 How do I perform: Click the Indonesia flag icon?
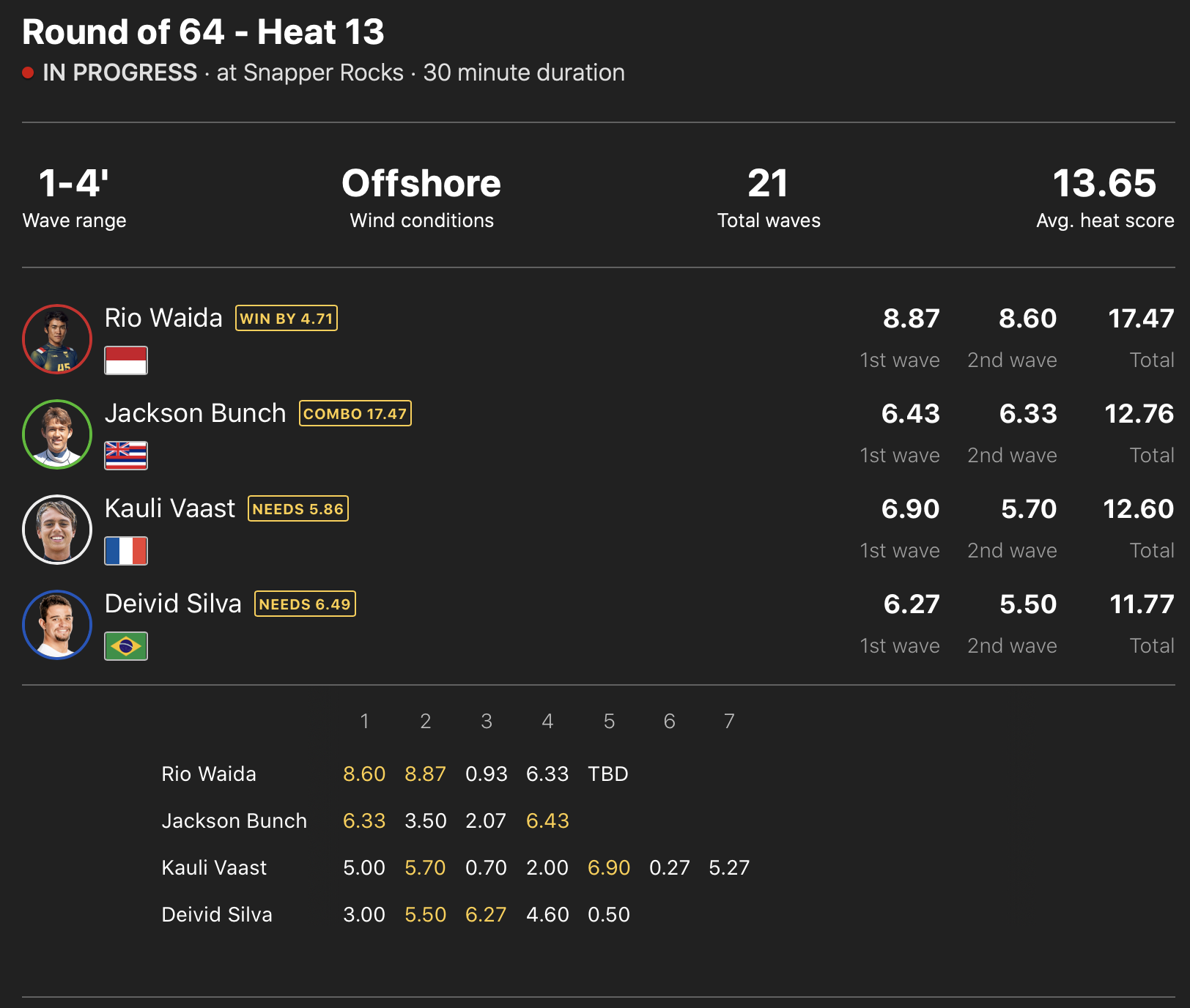pos(126,360)
